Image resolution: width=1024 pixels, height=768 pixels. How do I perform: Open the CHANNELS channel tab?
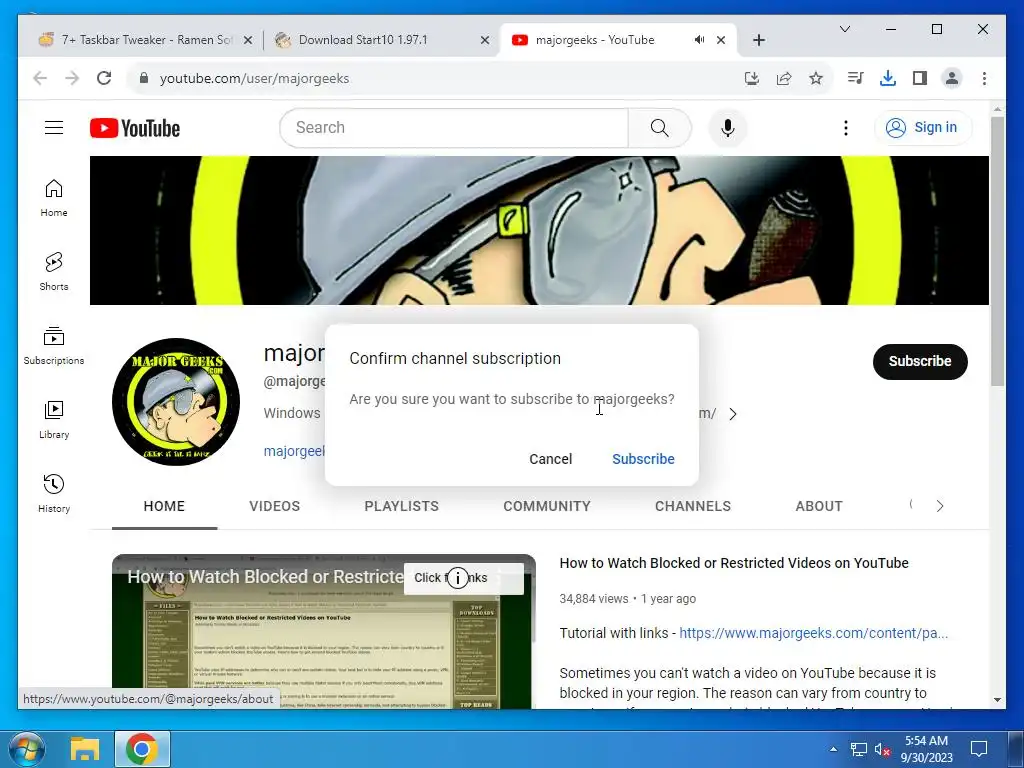(693, 506)
